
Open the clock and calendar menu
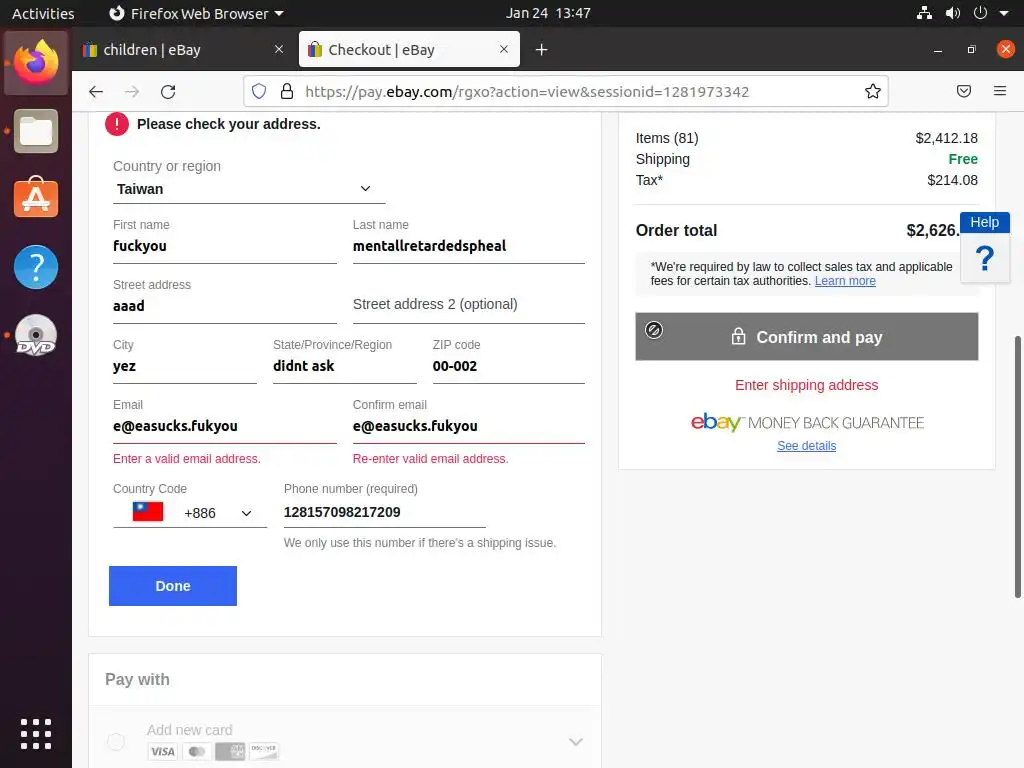[x=548, y=13]
